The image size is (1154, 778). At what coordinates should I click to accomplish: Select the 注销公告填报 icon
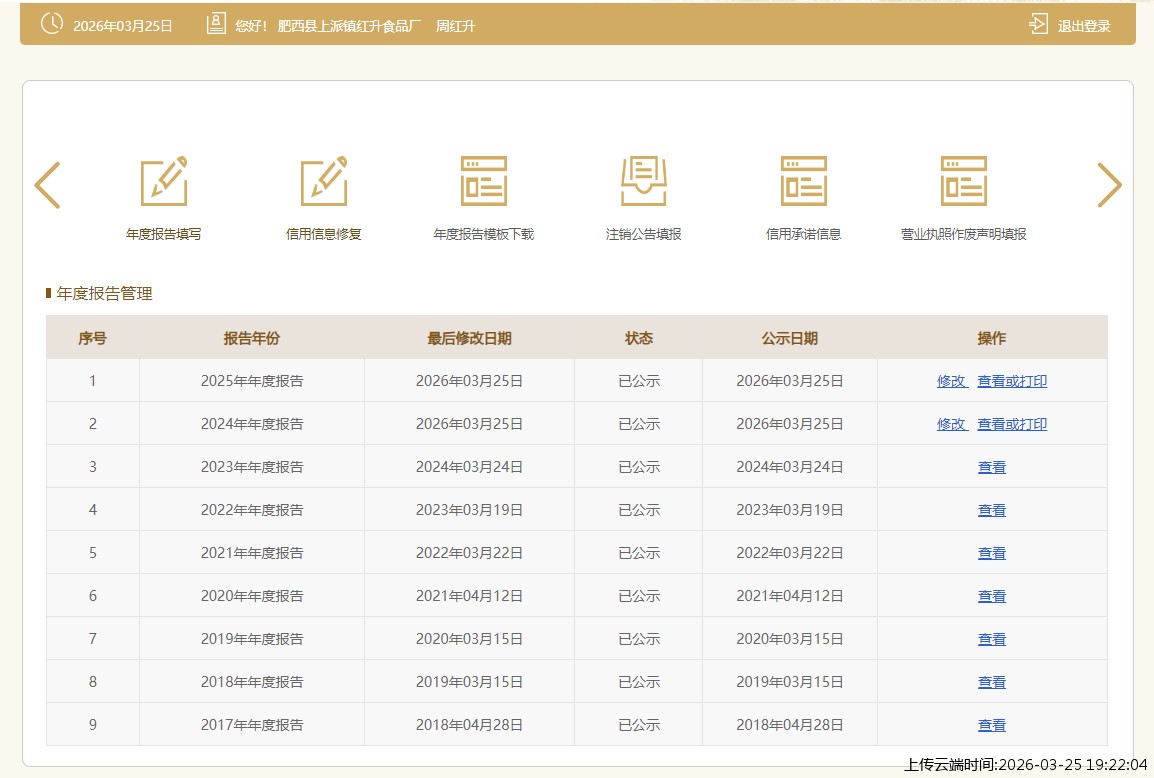point(644,182)
